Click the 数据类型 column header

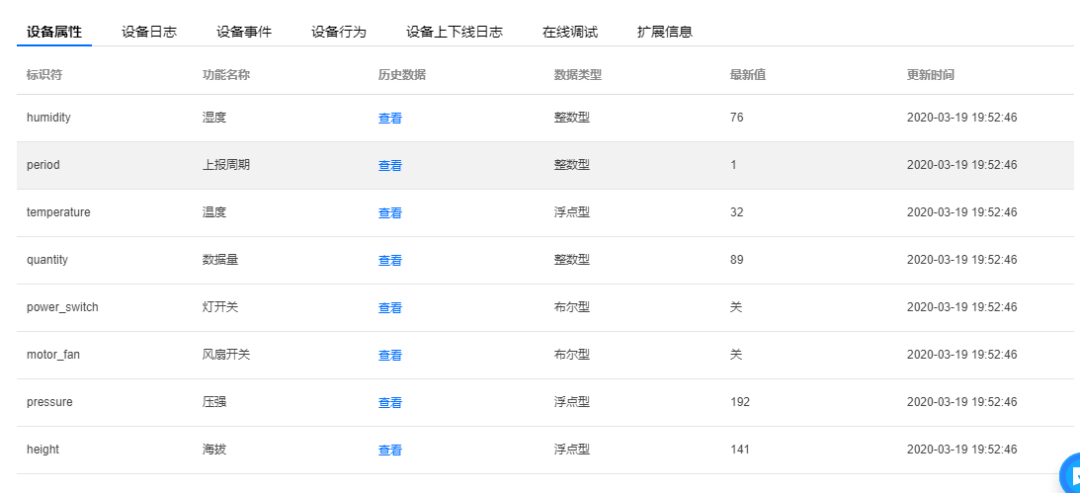tap(578, 75)
